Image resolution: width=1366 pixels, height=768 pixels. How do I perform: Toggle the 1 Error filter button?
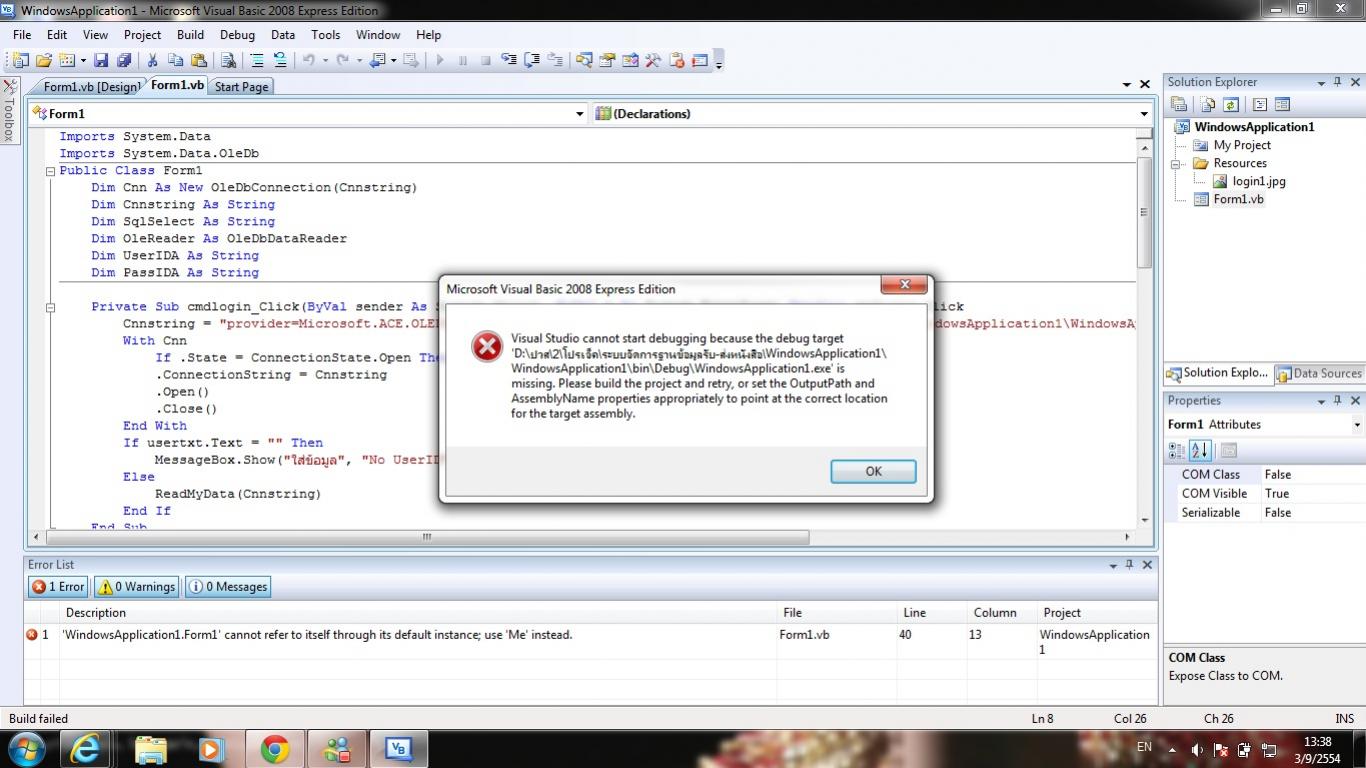tap(58, 587)
